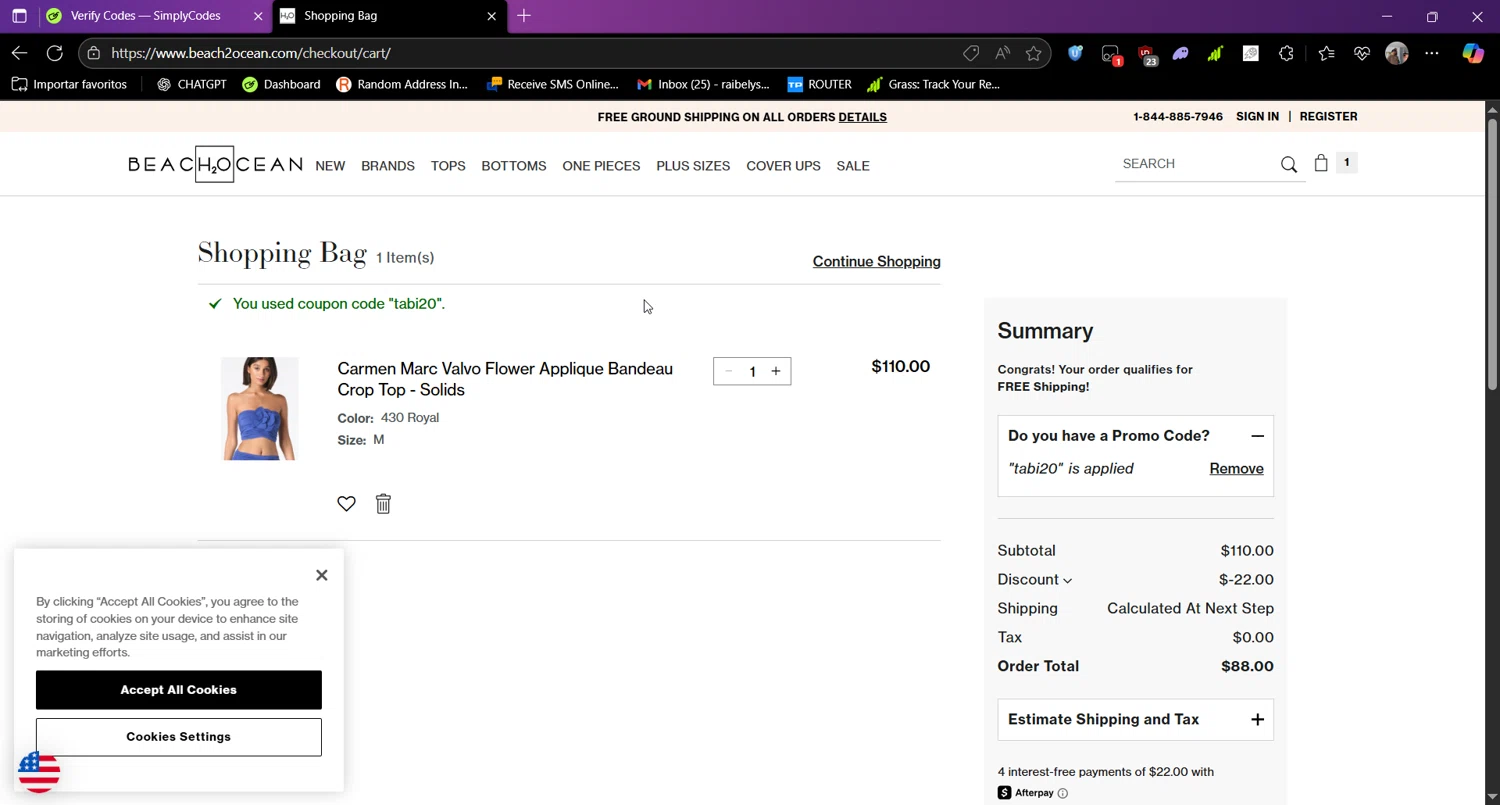Open the Bitwarden shield extension icon

click(1075, 53)
